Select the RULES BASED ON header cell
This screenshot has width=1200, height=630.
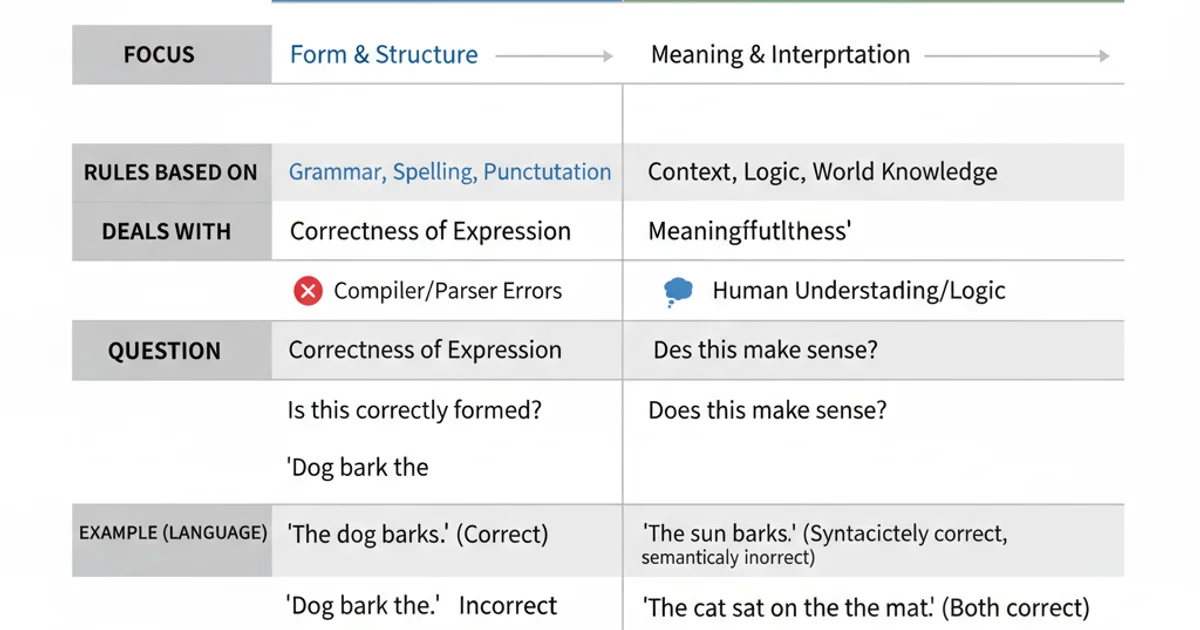[171, 172]
